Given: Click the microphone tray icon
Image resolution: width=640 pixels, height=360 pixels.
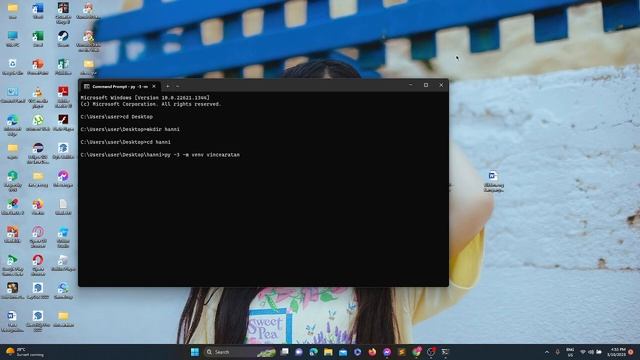Looking at the screenshot, I should (558, 352).
